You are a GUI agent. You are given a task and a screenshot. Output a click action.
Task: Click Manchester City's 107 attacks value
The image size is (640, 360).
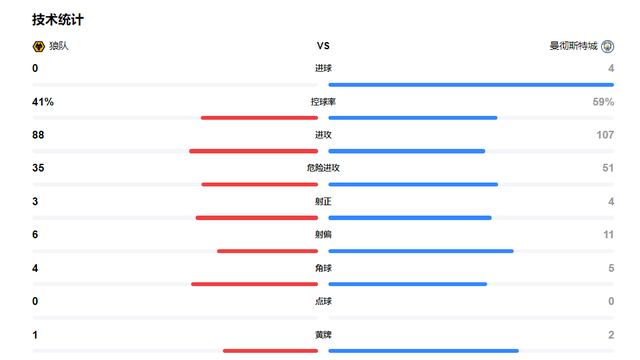tap(605, 135)
